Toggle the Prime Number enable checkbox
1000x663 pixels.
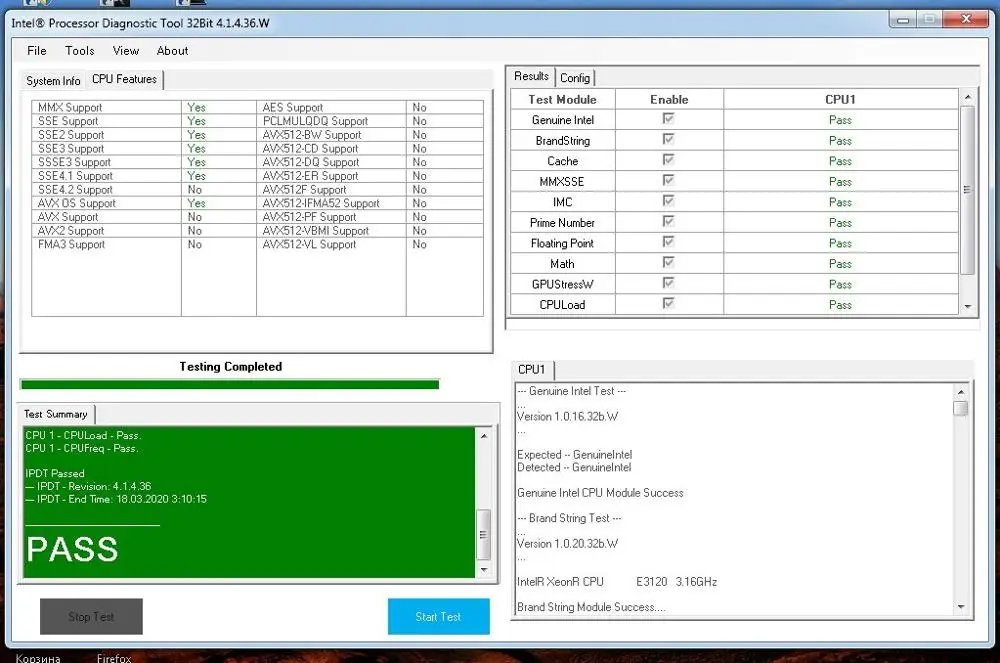click(668, 221)
